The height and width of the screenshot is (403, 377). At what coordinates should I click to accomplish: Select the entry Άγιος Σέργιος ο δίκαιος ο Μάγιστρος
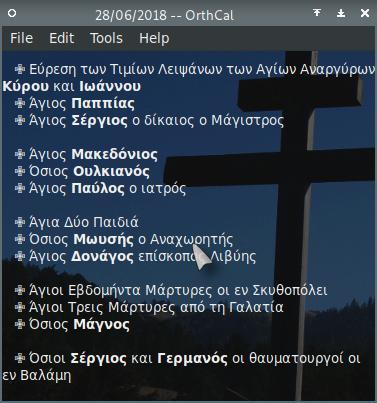(157, 120)
